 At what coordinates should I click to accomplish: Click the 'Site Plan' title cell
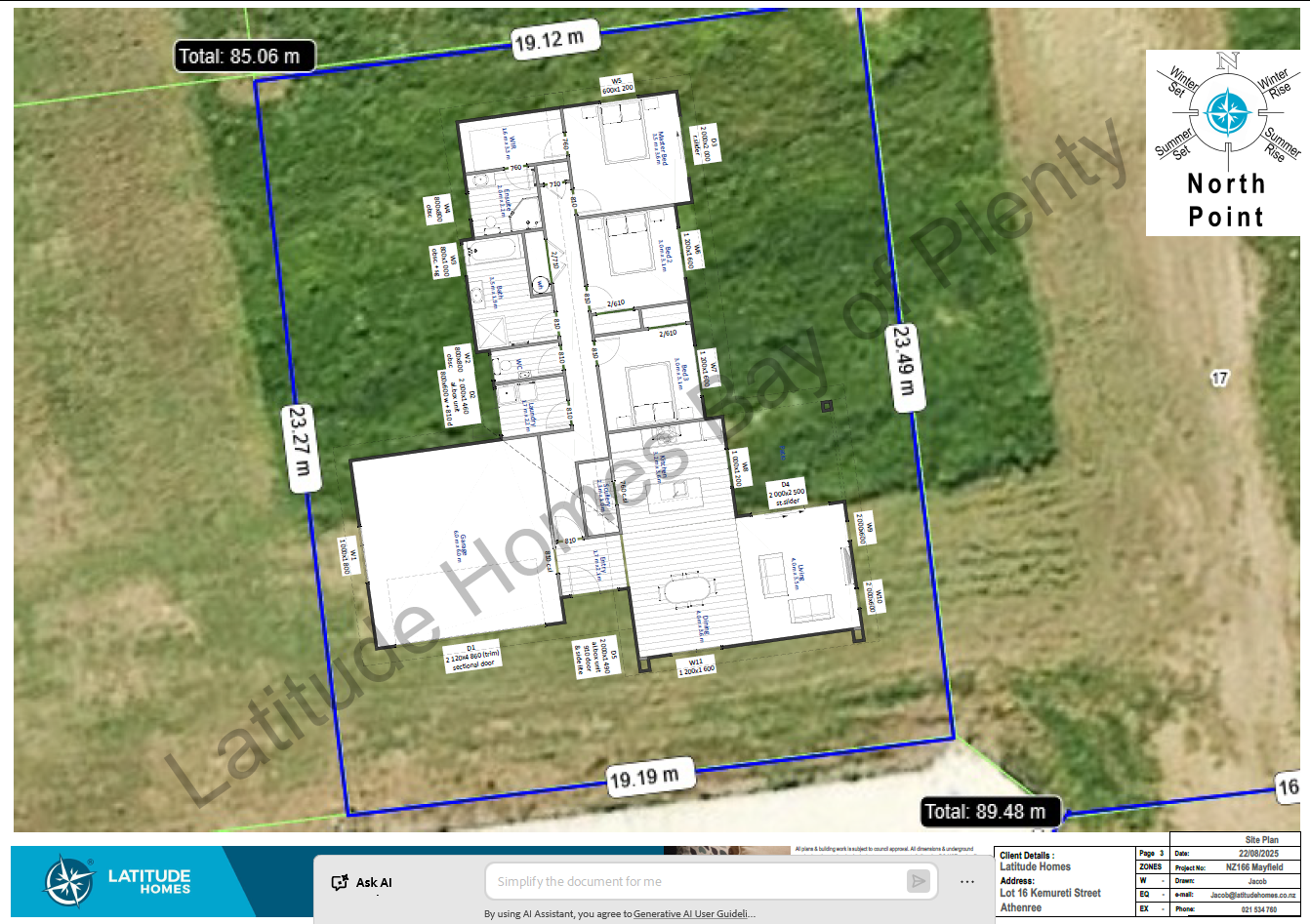click(x=1261, y=839)
